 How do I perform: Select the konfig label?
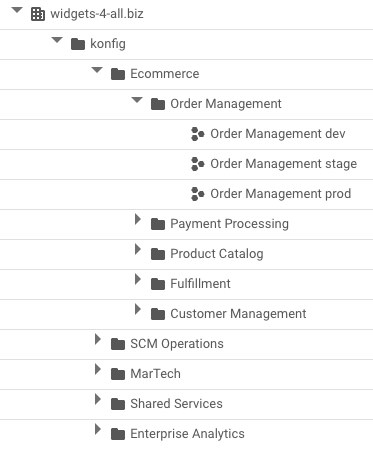(108, 44)
